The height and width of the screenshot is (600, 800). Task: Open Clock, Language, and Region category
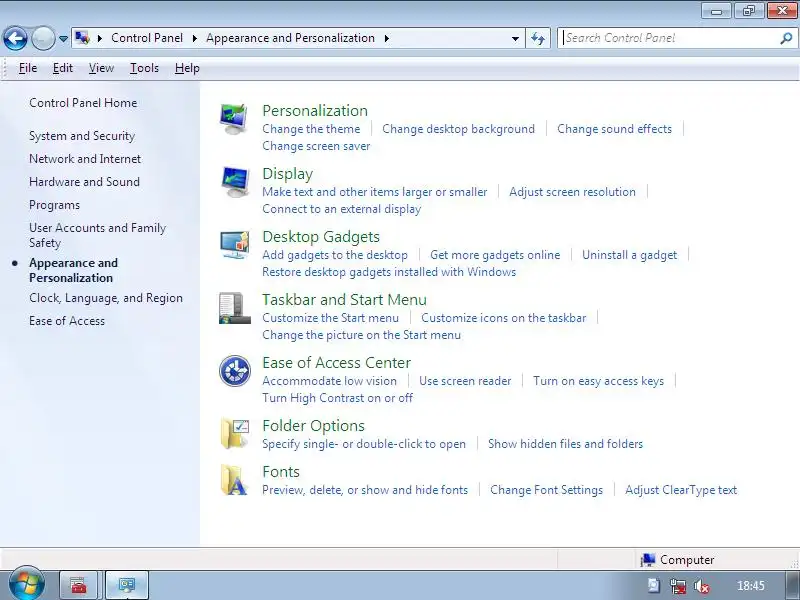(106, 298)
